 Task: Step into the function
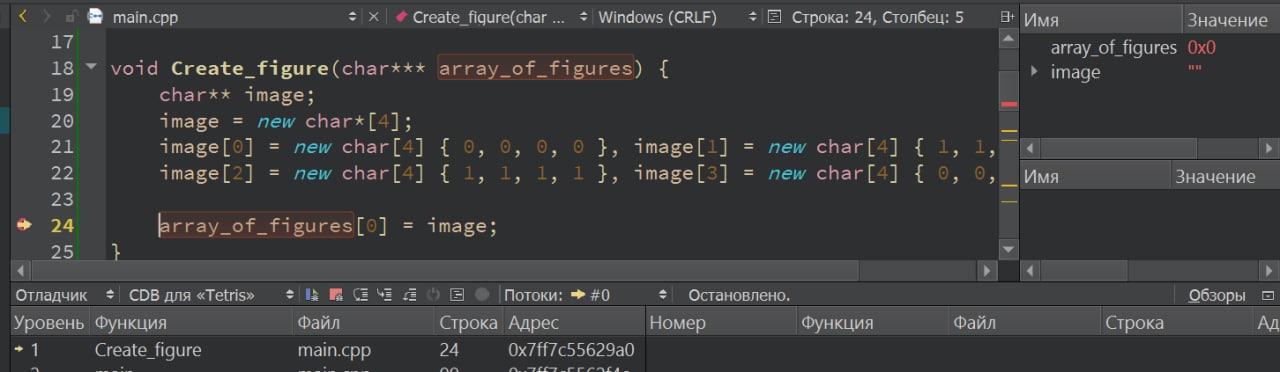pos(385,295)
